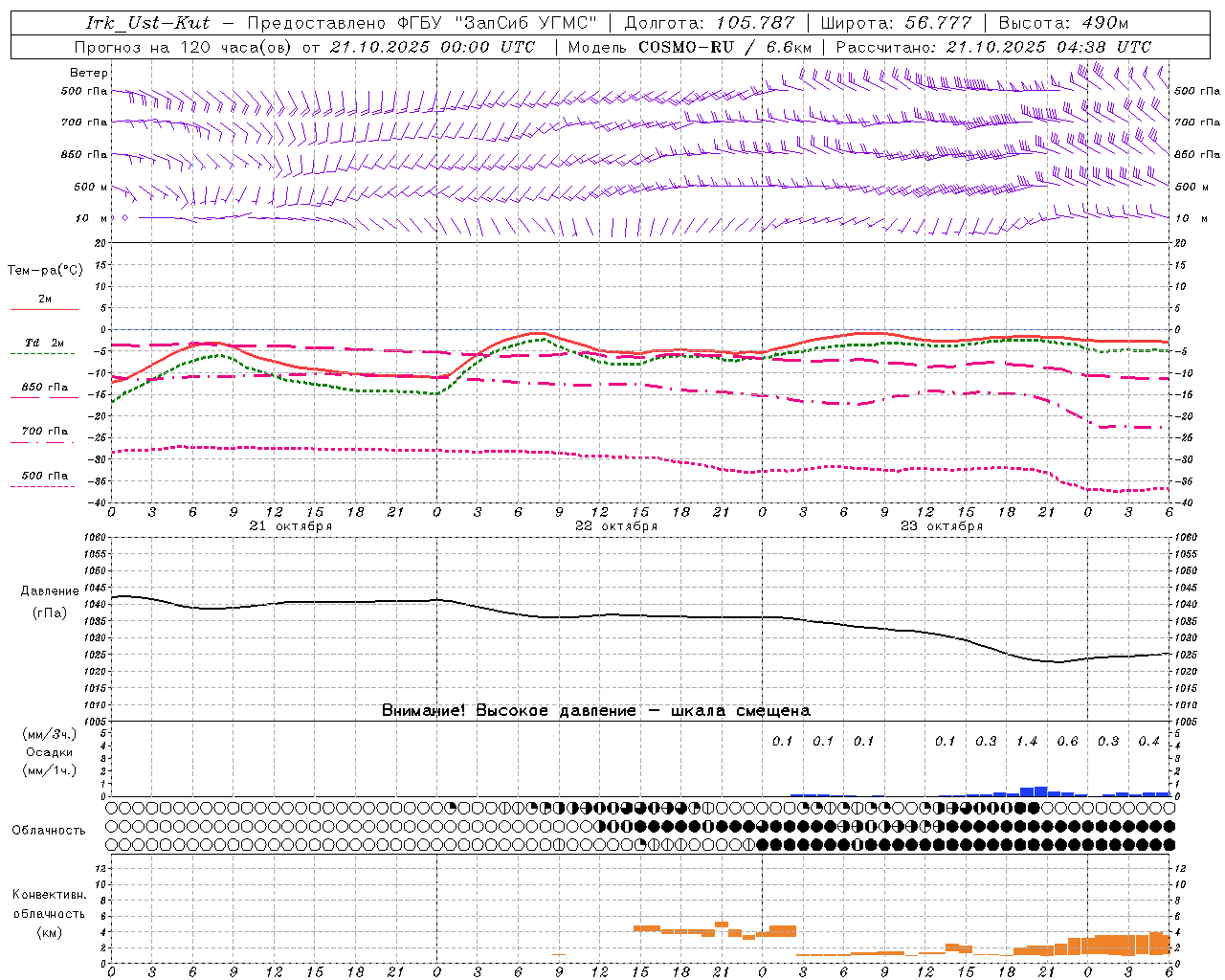Click the (мм/3ч.) precipitation unit label
Screen dimensions: 1225x980
(x=49, y=734)
